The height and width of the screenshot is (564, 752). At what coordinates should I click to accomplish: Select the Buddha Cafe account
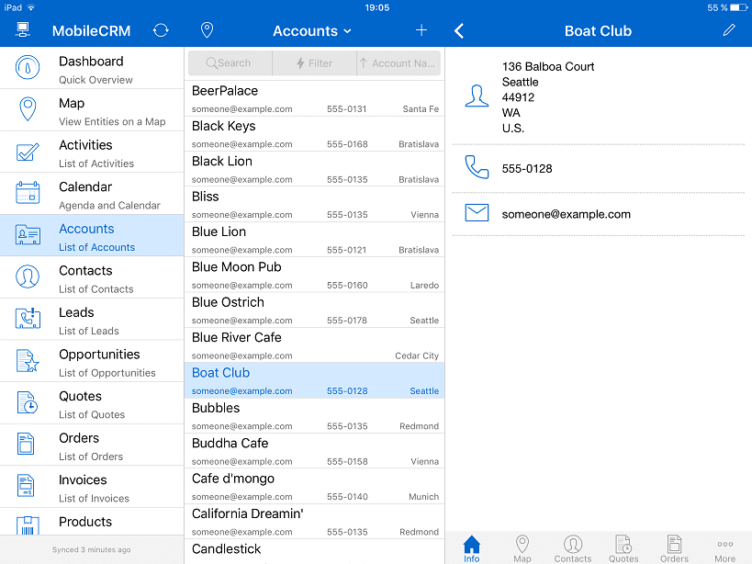click(x=314, y=451)
